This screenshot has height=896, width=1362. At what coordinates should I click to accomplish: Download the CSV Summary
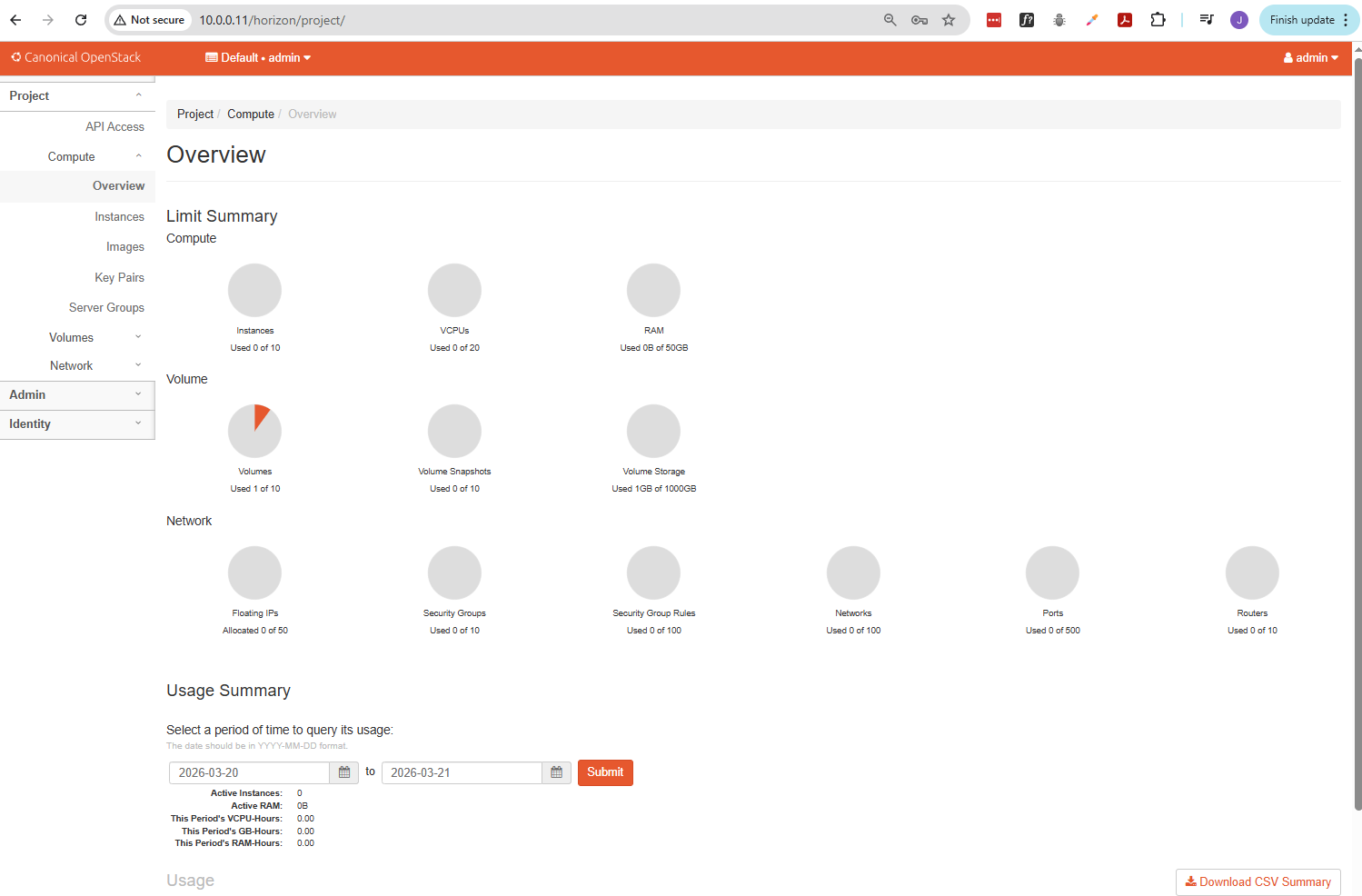tap(1258, 881)
